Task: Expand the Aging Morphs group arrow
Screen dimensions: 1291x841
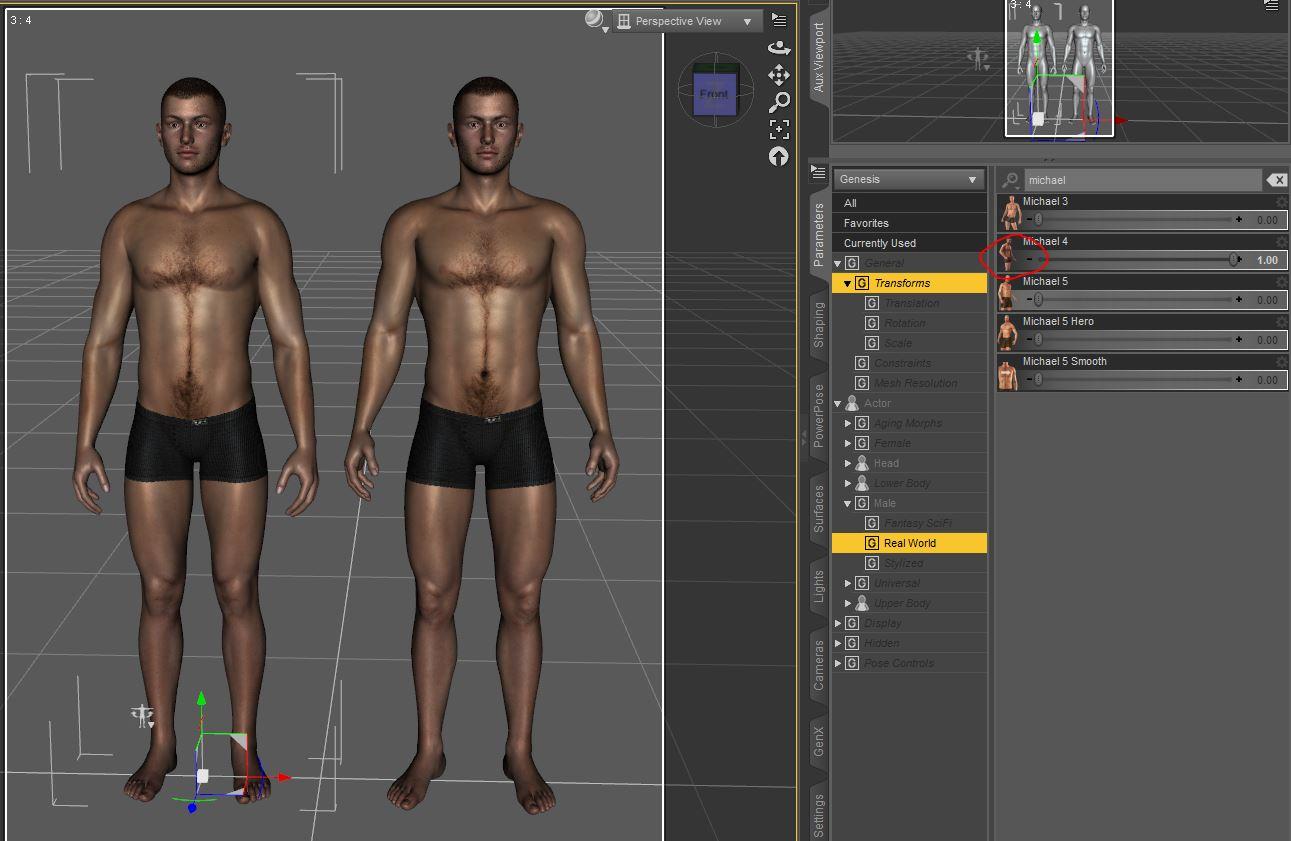Action: tap(848, 423)
